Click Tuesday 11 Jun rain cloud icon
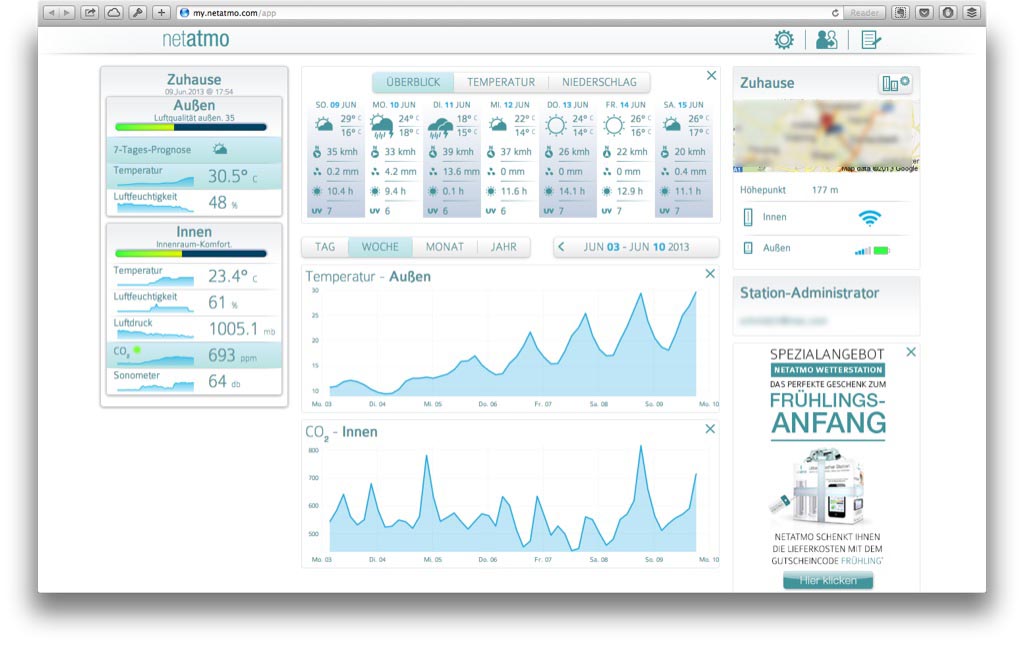Screen dimensions: 1024x645 pyautogui.click(x=440, y=127)
